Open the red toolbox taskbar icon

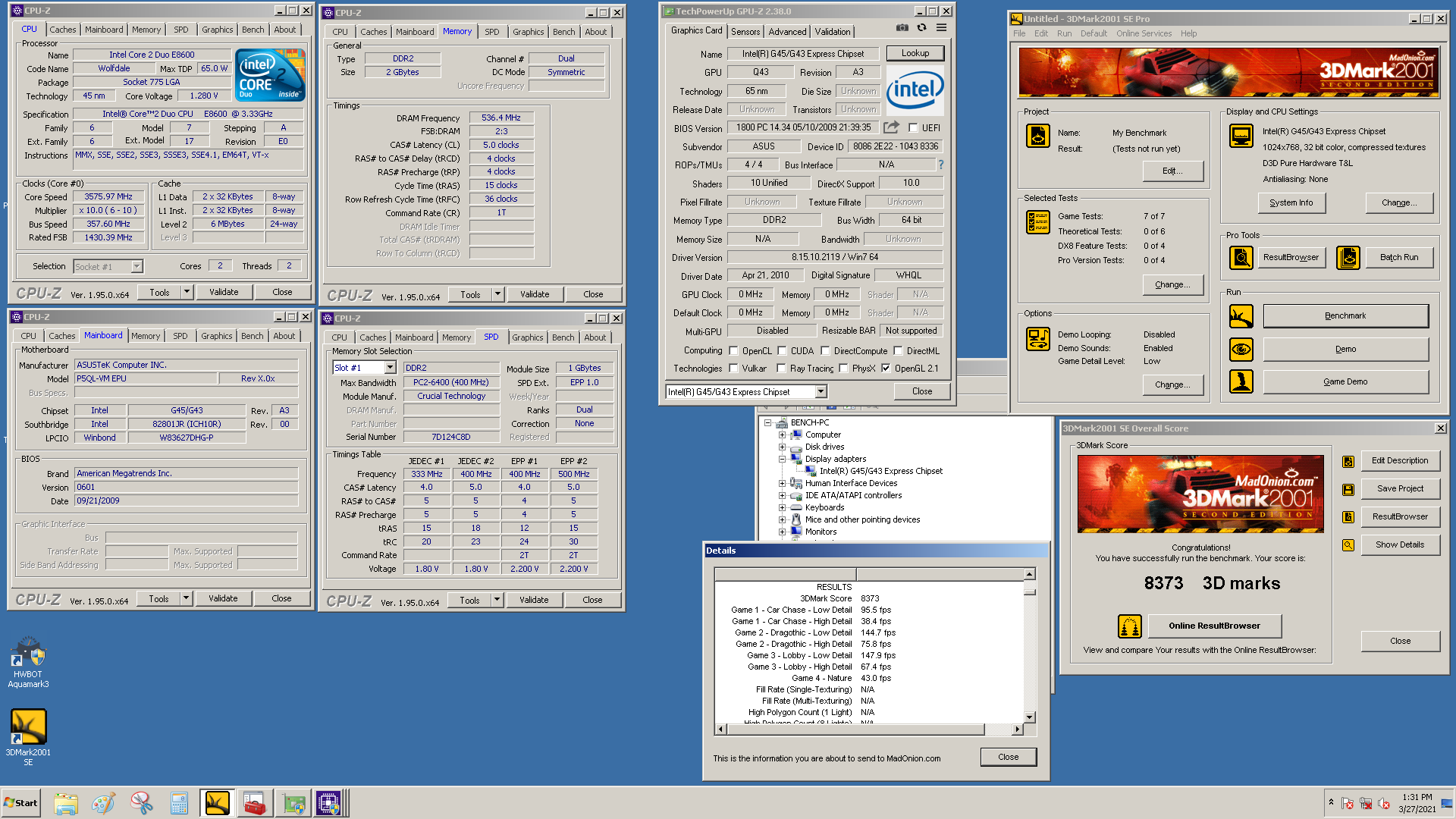coord(254,803)
